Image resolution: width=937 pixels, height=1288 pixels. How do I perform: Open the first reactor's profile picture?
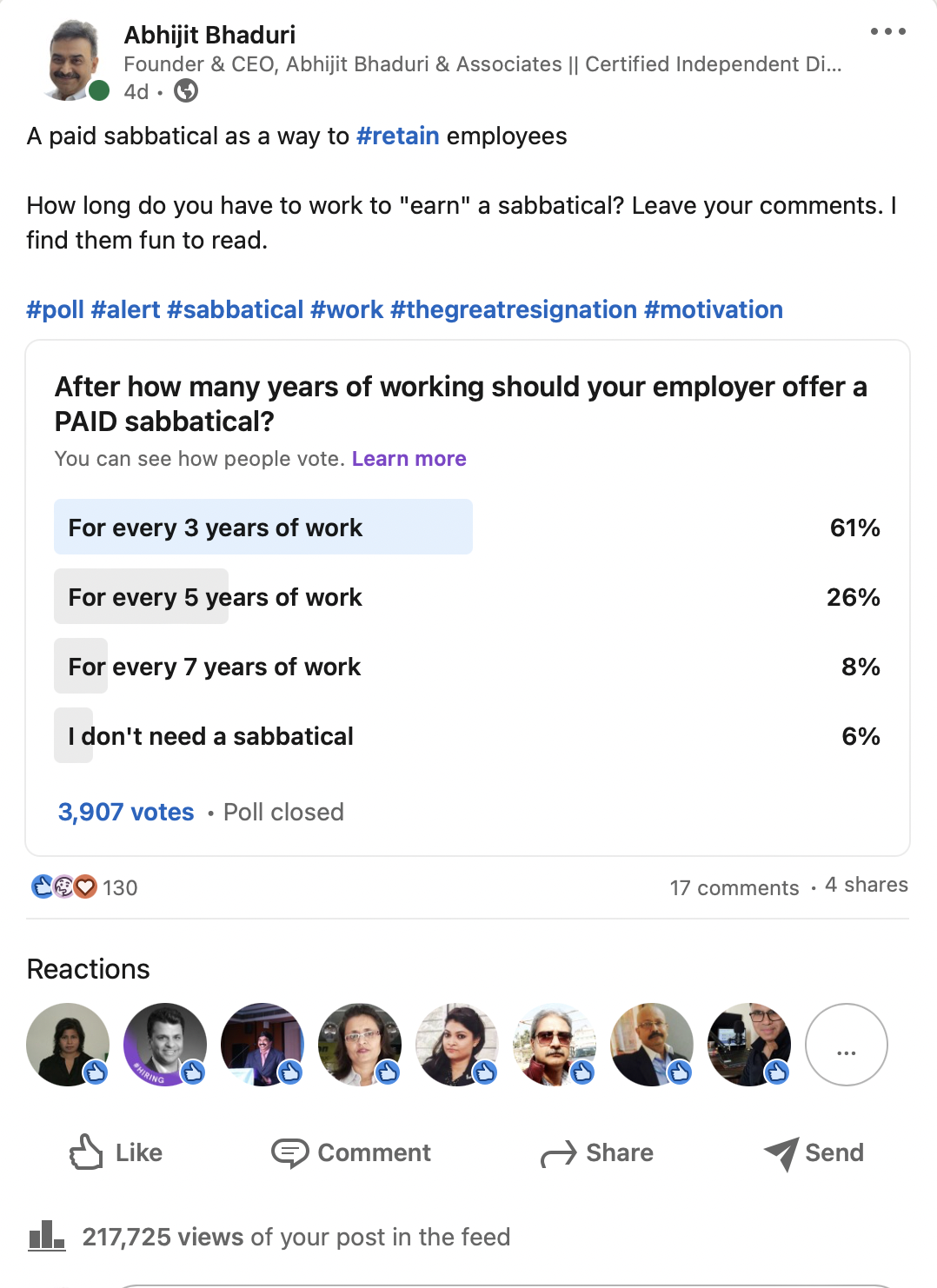point(68,1044)
